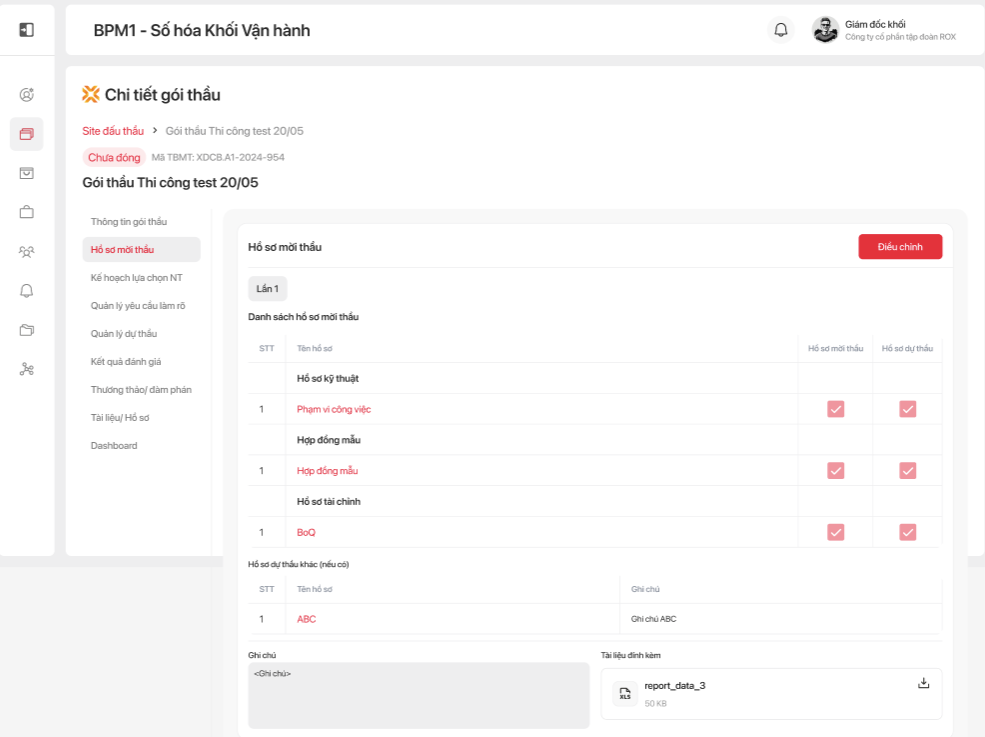Open the user profile icon in left sidebar
The image size is (985, 737).
pyautogui.click(x=27, y=95)
